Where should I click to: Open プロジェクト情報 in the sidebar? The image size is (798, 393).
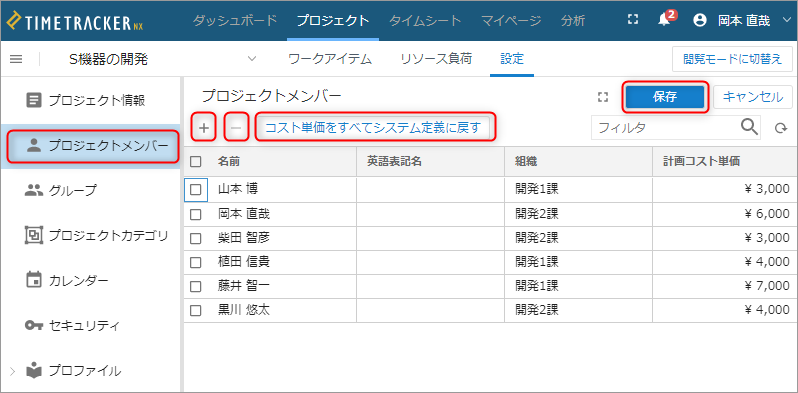coord(97,100)
